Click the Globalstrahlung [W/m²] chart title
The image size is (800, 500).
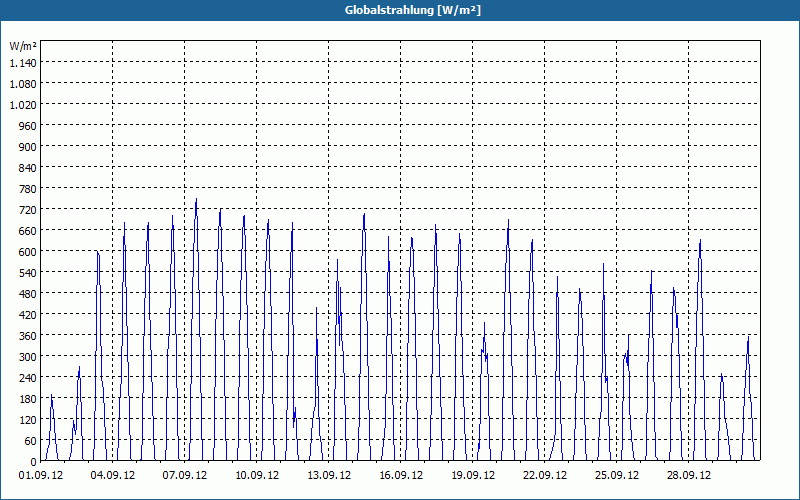pos(413,10)
